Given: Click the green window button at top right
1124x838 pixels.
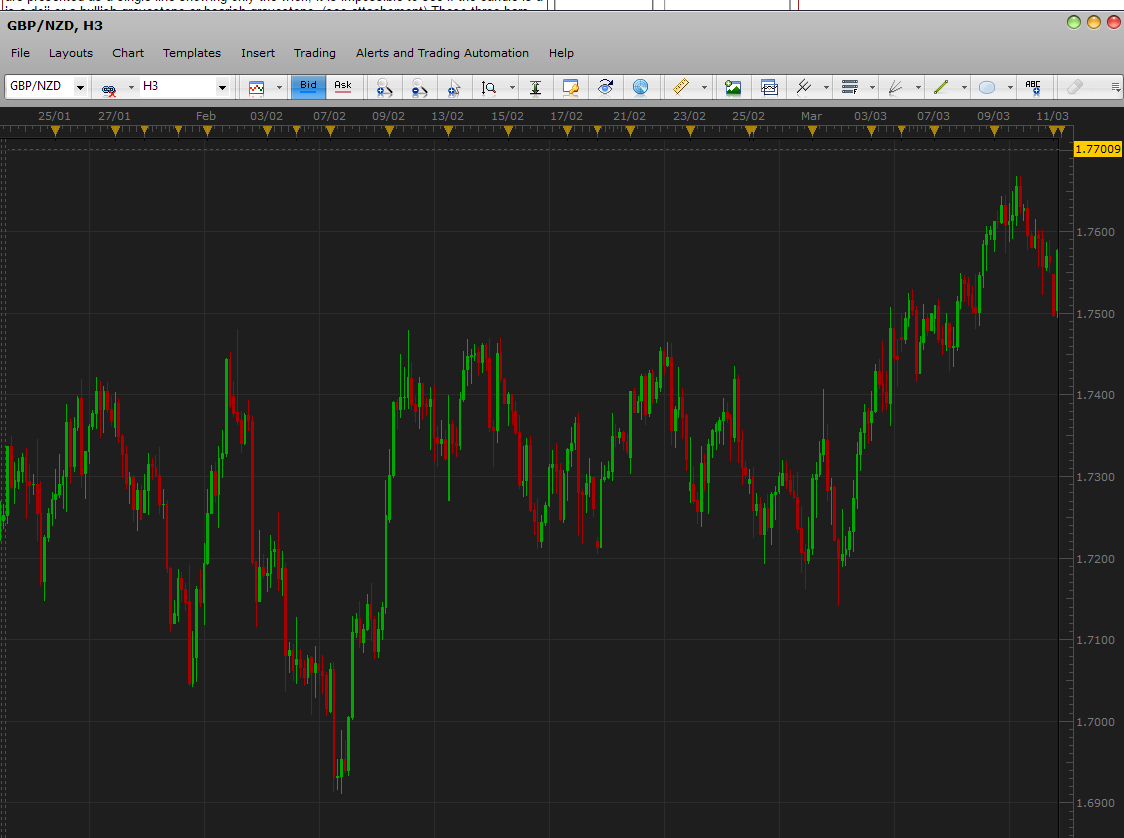Looking at the screenshot, I should (1074, 22).
